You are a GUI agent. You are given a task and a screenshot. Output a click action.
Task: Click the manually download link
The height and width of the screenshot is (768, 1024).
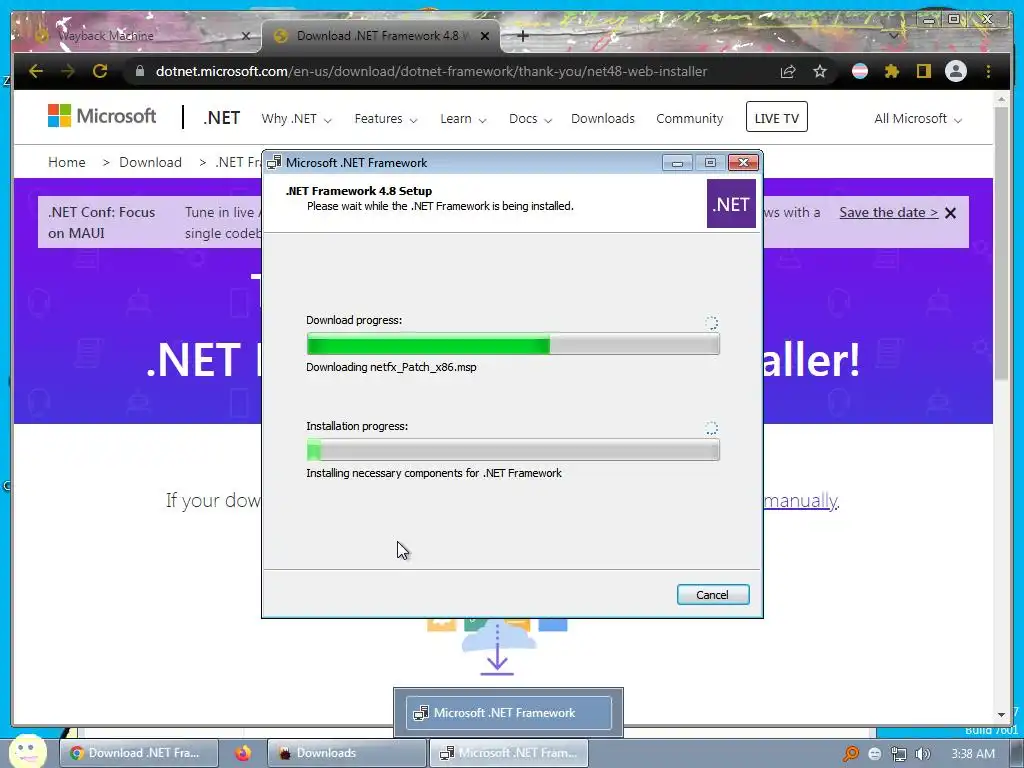[x=800, y=500]
